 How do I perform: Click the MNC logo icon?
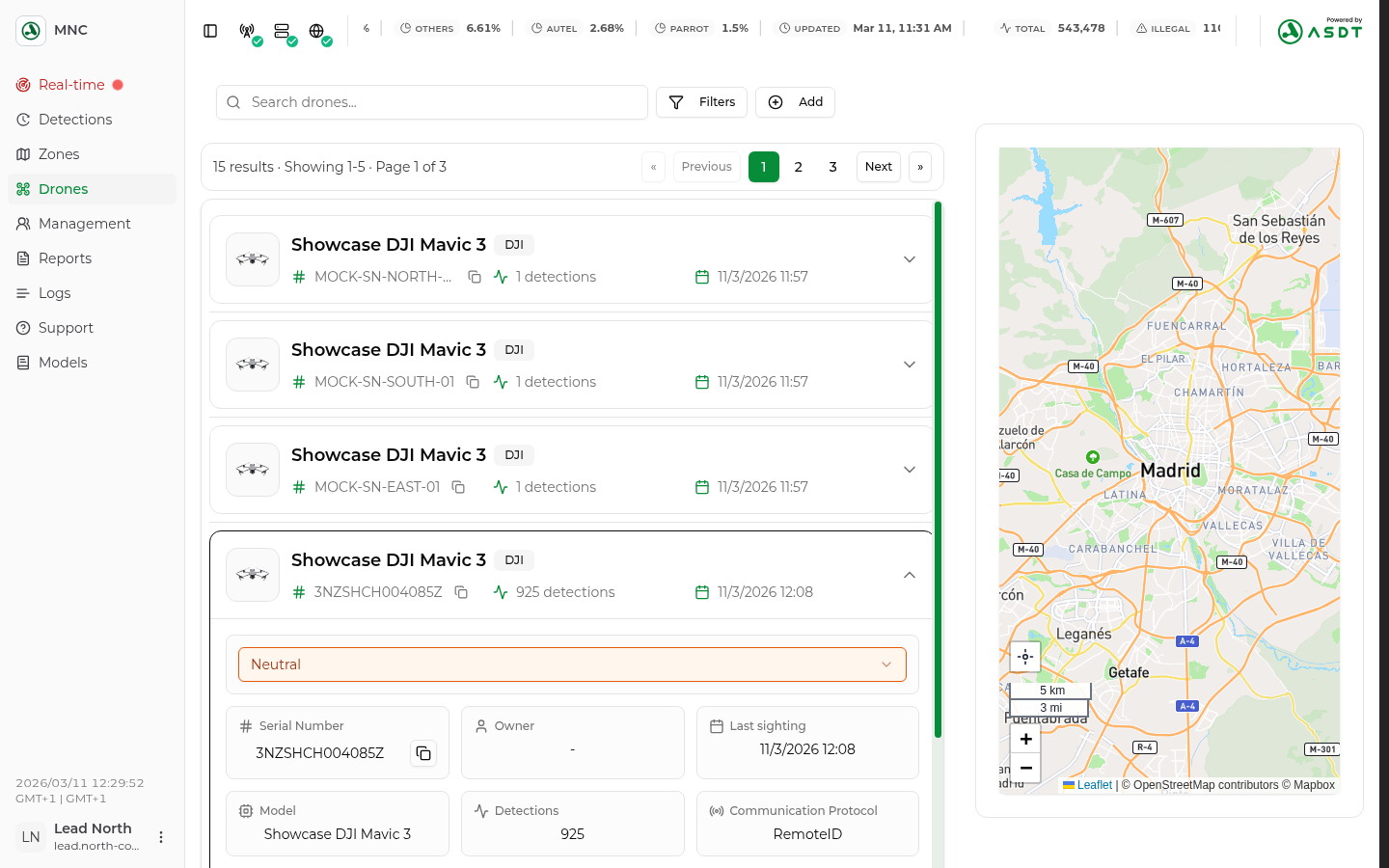[x=31, y=31]
